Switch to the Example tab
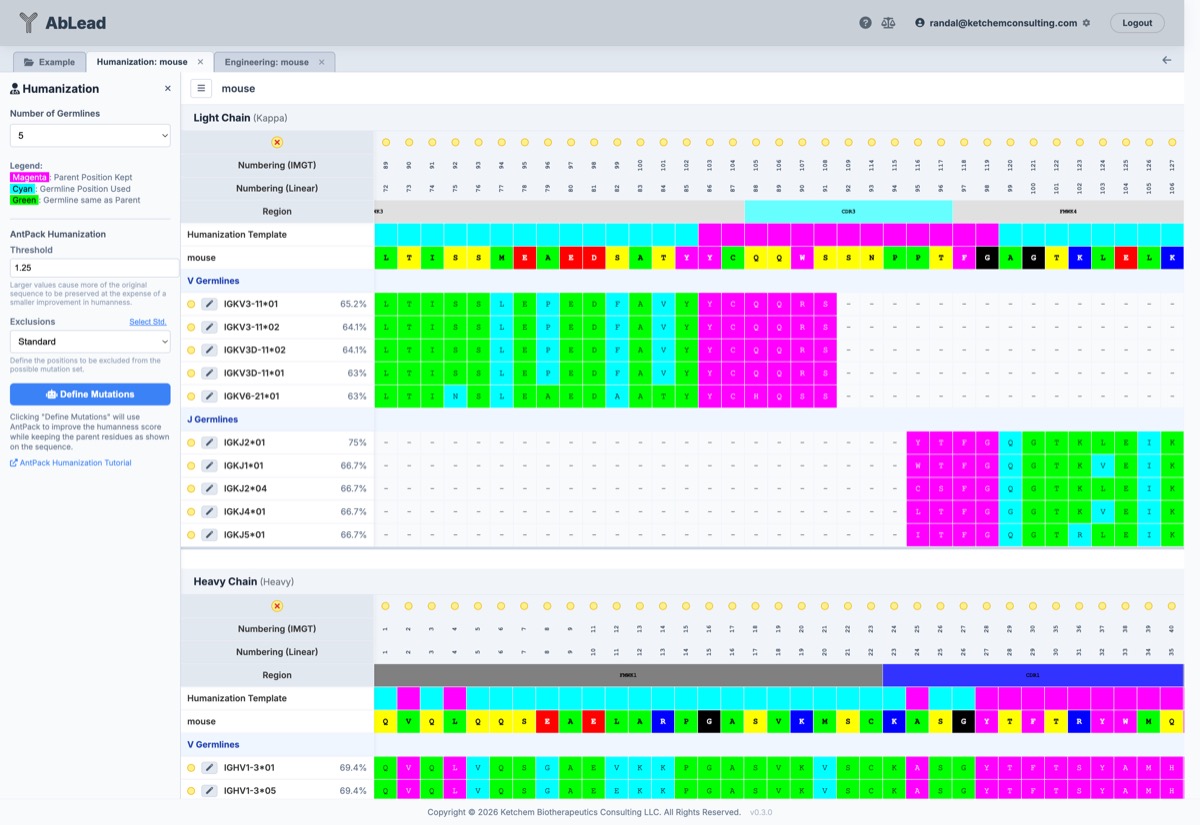The image size is (1200, 825). [49, 62]
